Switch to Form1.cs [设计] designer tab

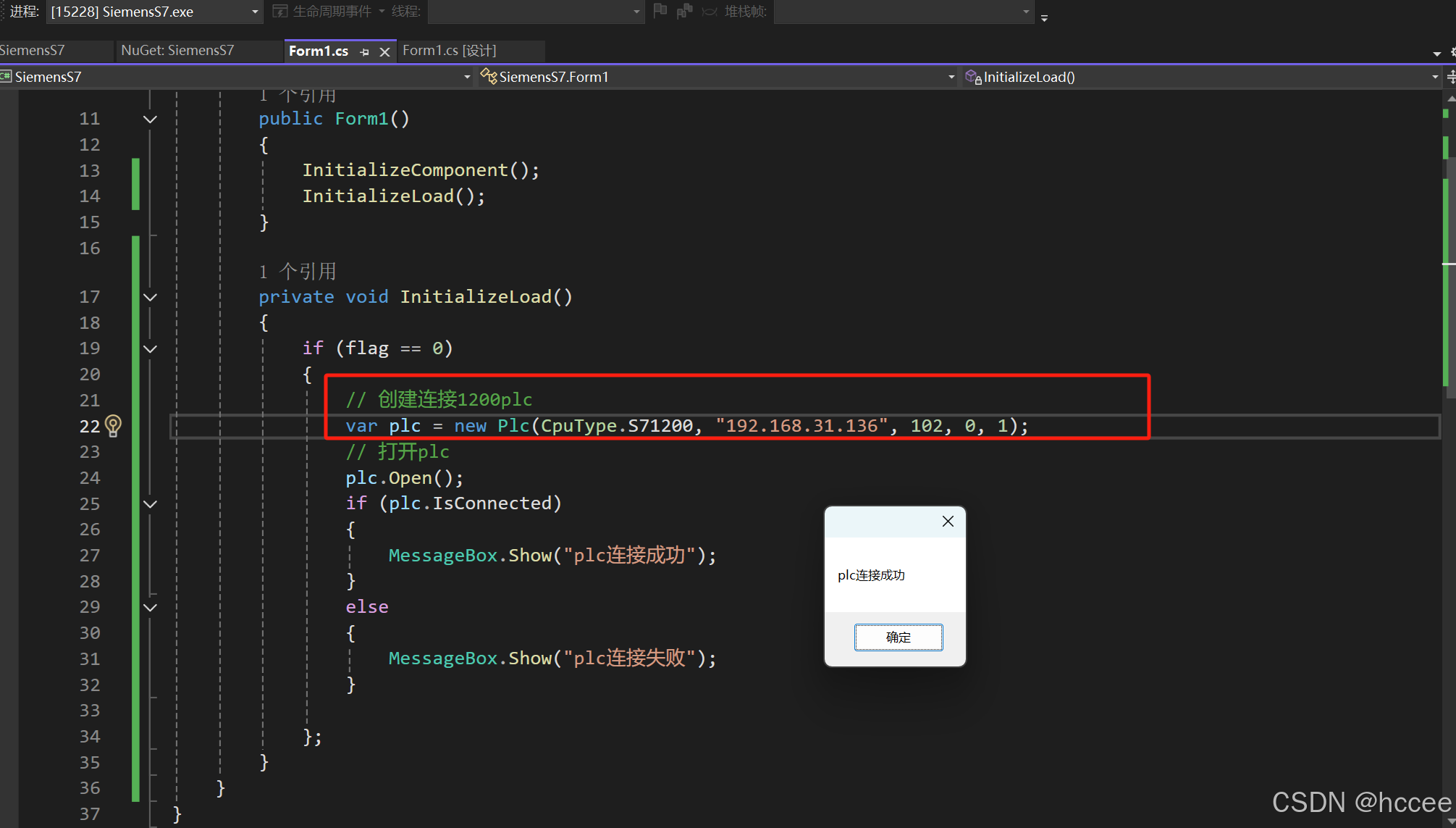450,51
